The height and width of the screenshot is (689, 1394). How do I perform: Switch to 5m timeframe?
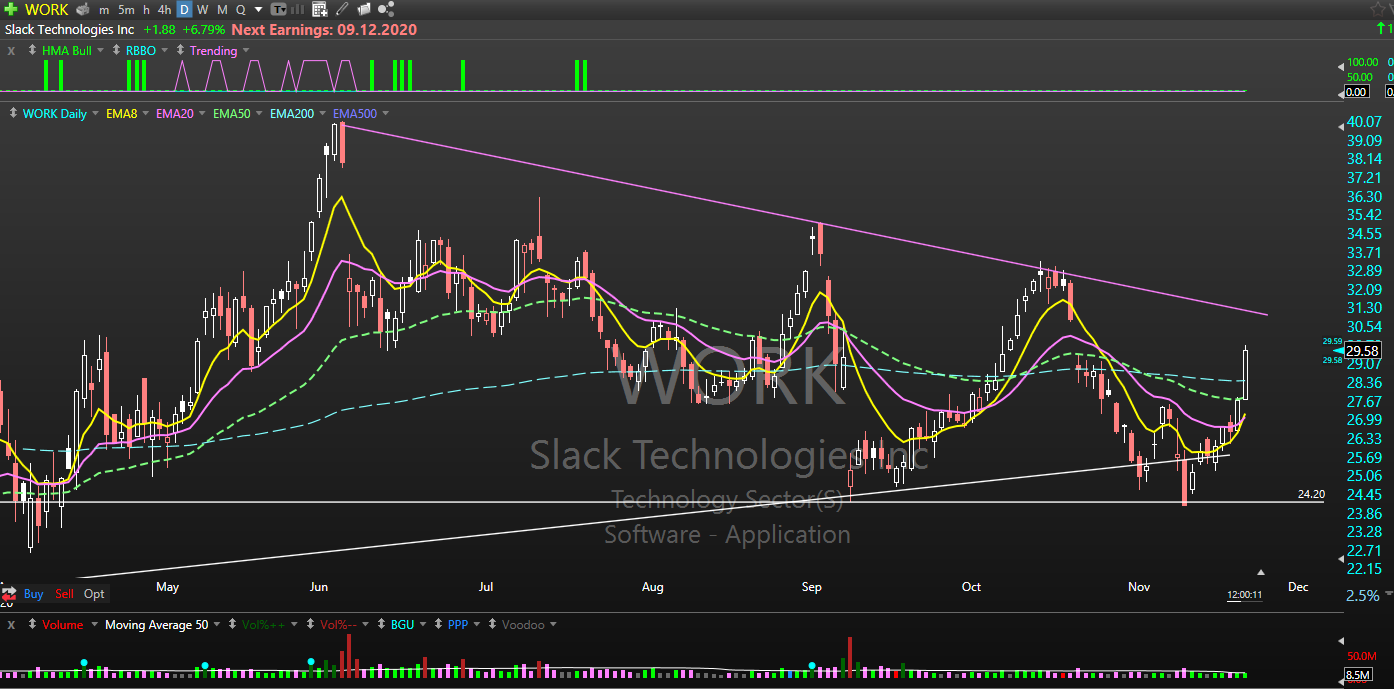coord(126,10)
